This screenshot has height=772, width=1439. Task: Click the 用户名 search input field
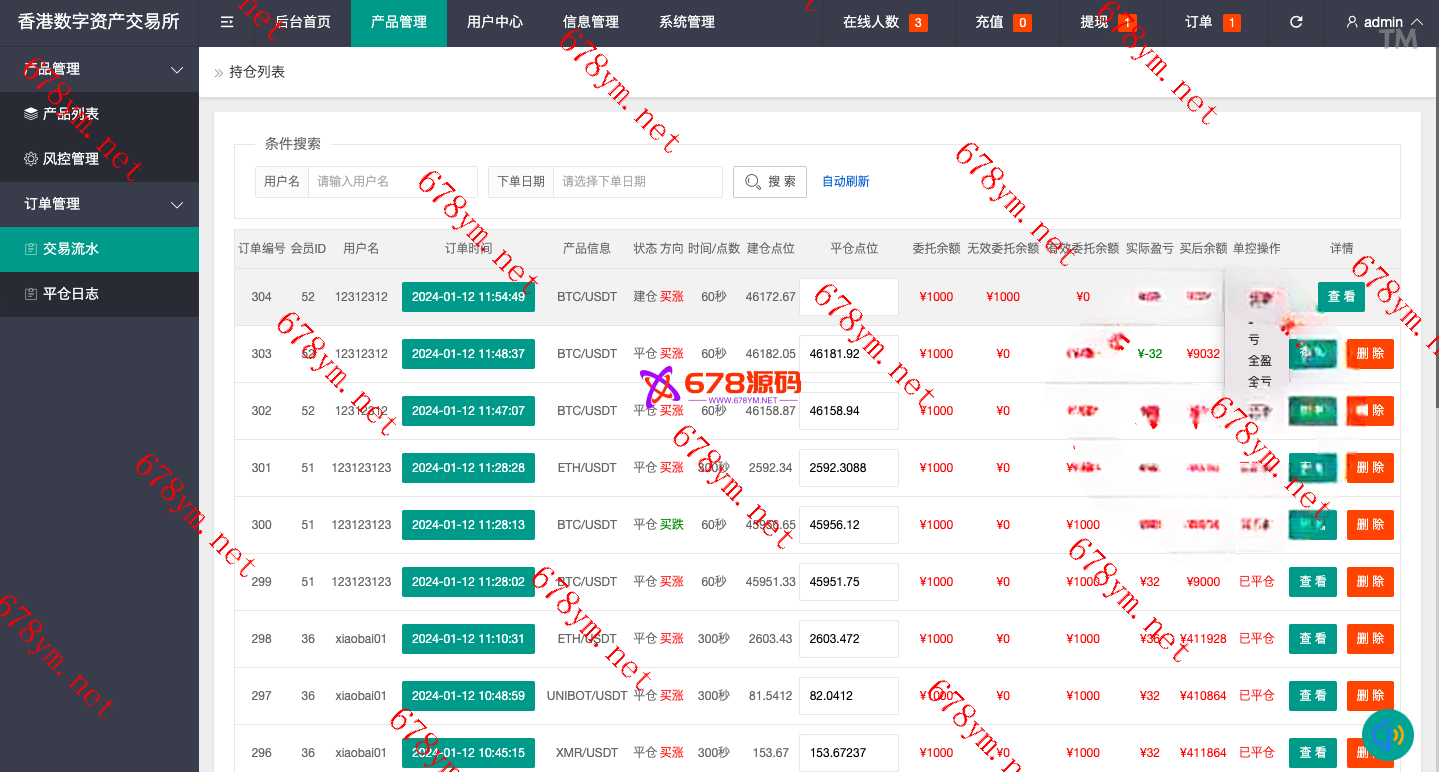392,182
